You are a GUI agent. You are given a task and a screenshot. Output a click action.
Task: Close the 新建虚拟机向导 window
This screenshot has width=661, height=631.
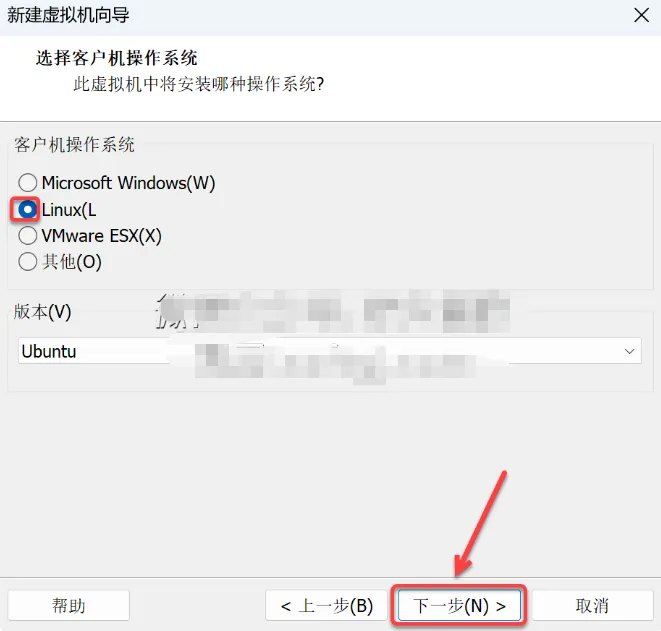pos(641,16)
